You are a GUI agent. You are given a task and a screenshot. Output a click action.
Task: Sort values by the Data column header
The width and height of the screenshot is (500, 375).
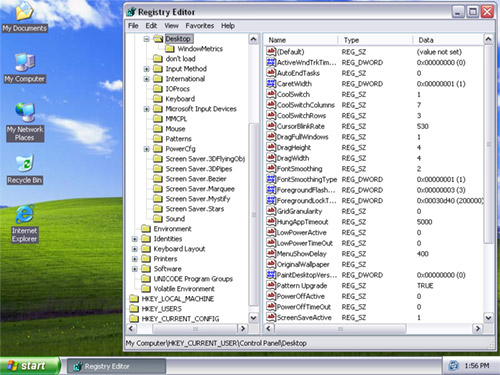click(x=449, y=40)
